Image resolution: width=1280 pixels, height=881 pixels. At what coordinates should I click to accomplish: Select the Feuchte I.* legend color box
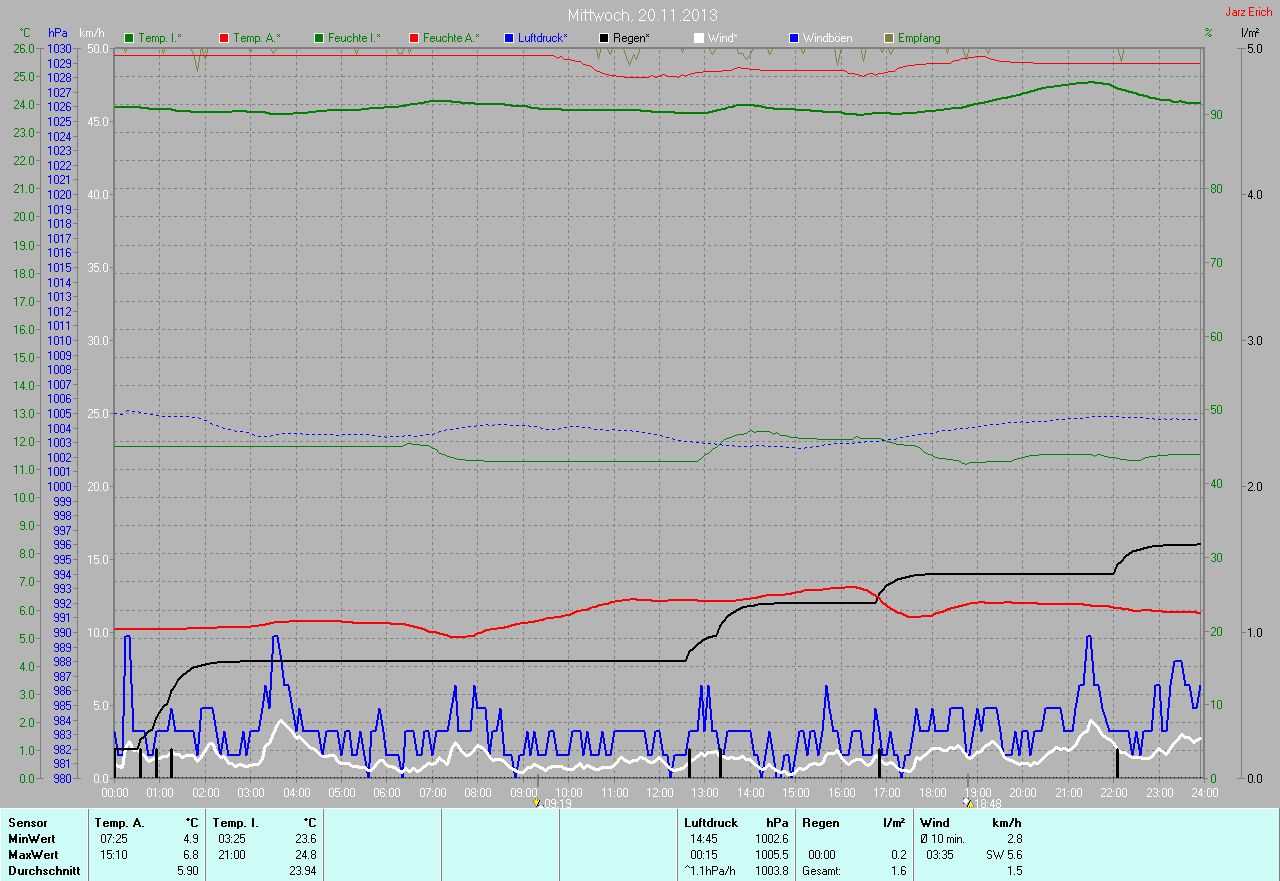(x=319, y=38)
